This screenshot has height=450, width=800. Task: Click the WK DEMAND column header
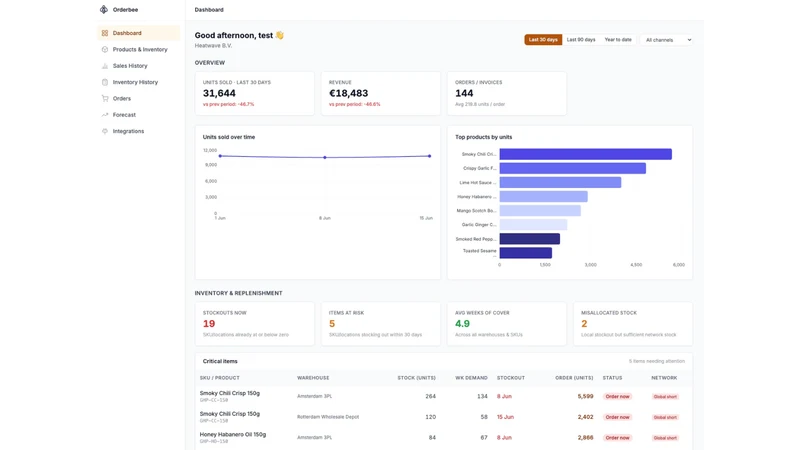[x=471, y=378]
